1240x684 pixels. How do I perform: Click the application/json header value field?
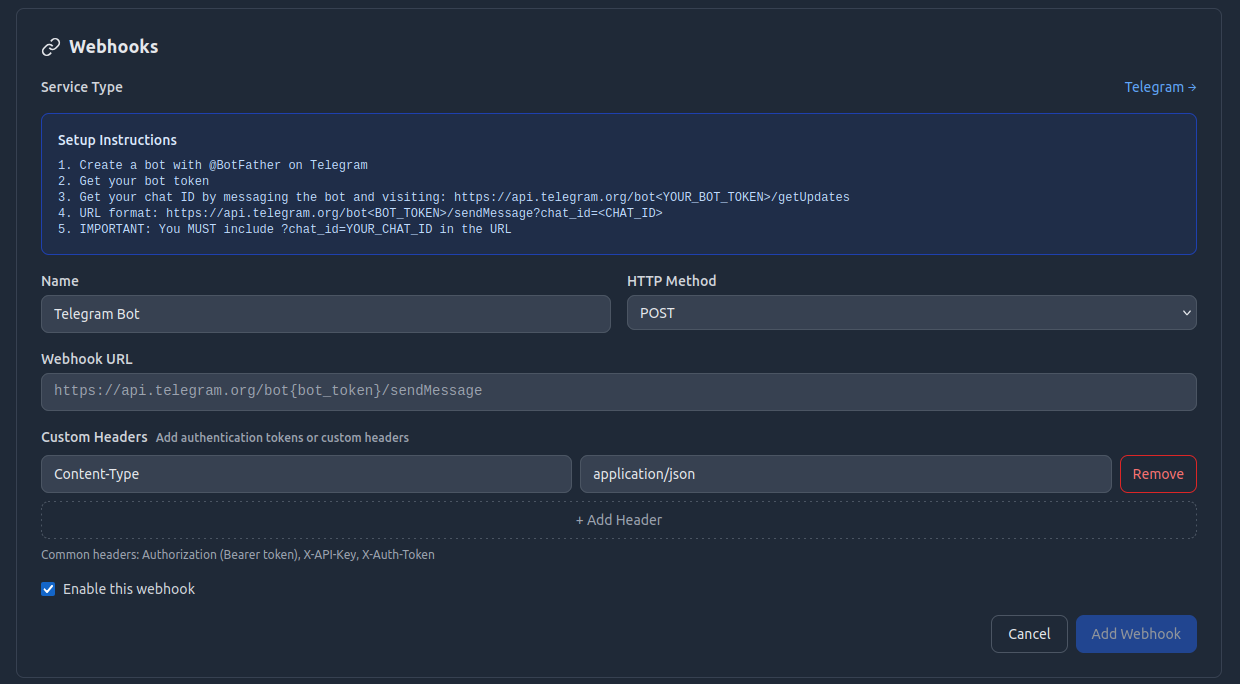pyautogui.click(x=845, y=474)
